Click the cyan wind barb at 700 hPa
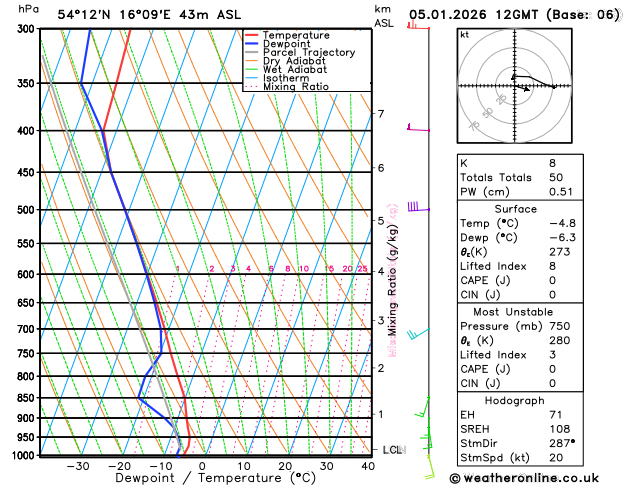Image resolution: width=629 pixels, height=486 pixels. [x=418, y=334]
